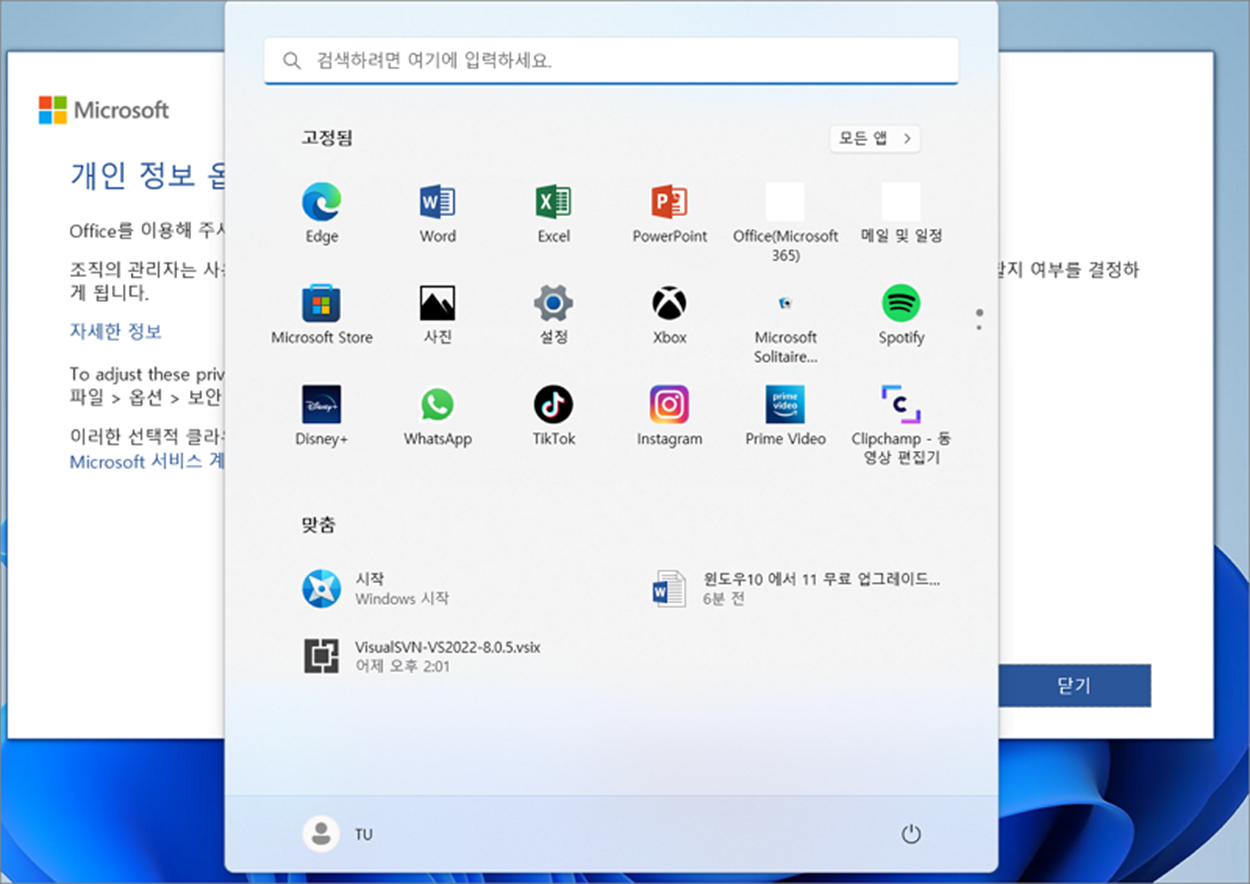Image resolution: width=1250 pixels, height=884 pixels.
Task: Click the 모든 앱 all apps button
Action: (x=874, y=139)
